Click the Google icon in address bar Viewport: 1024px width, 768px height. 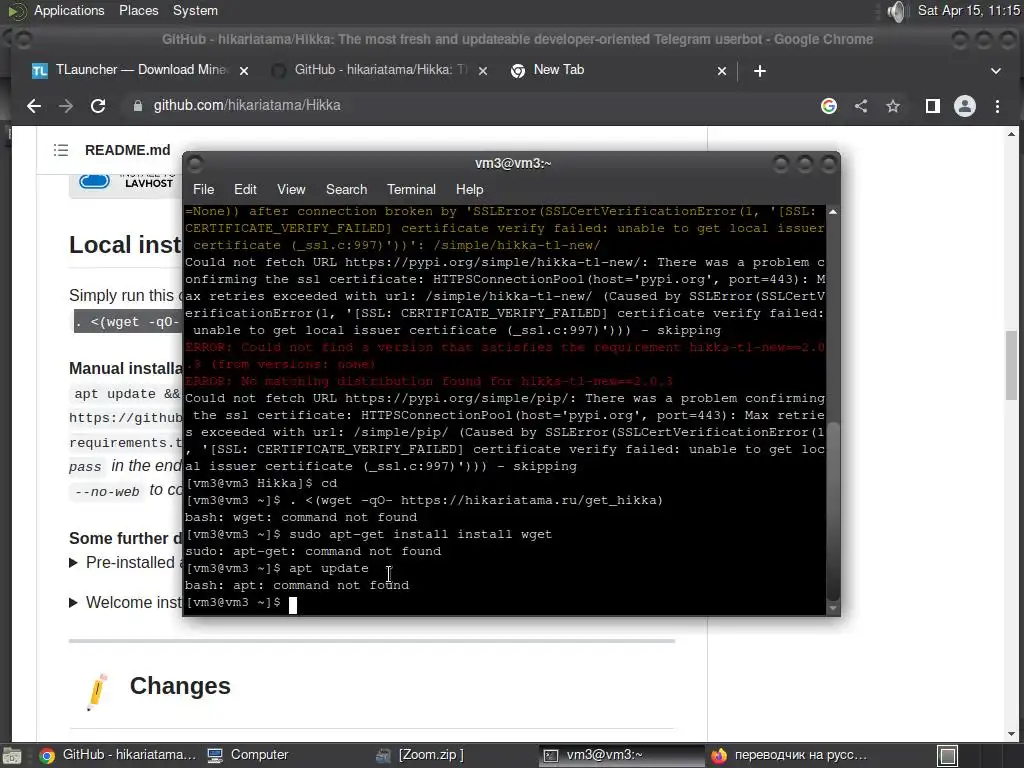click(829, 106)
